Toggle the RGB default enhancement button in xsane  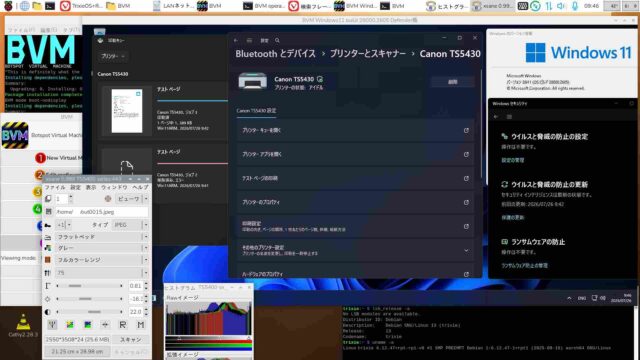click(52, 325)
